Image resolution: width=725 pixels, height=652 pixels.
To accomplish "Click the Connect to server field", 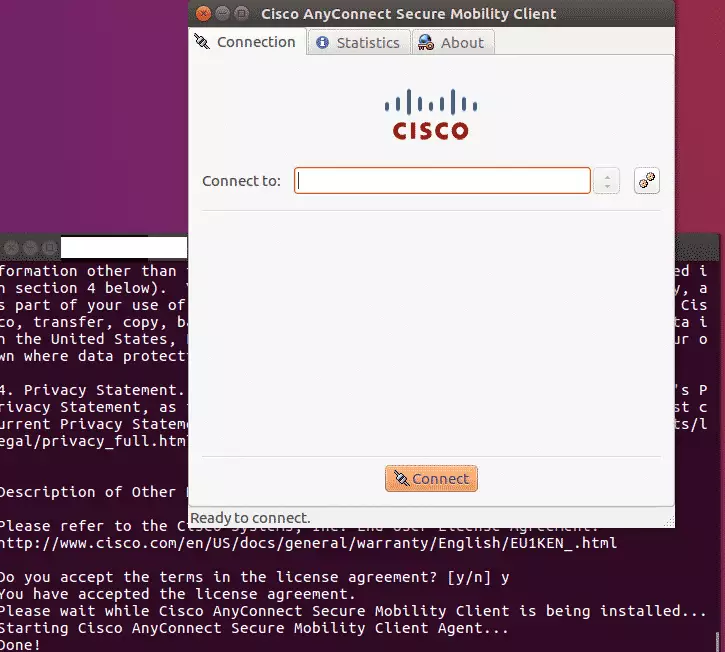I will point(442,180).
